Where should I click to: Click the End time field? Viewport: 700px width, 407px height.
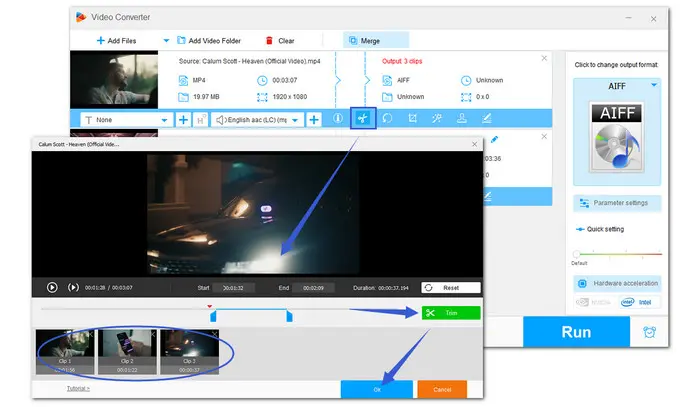tap(313, 288)
